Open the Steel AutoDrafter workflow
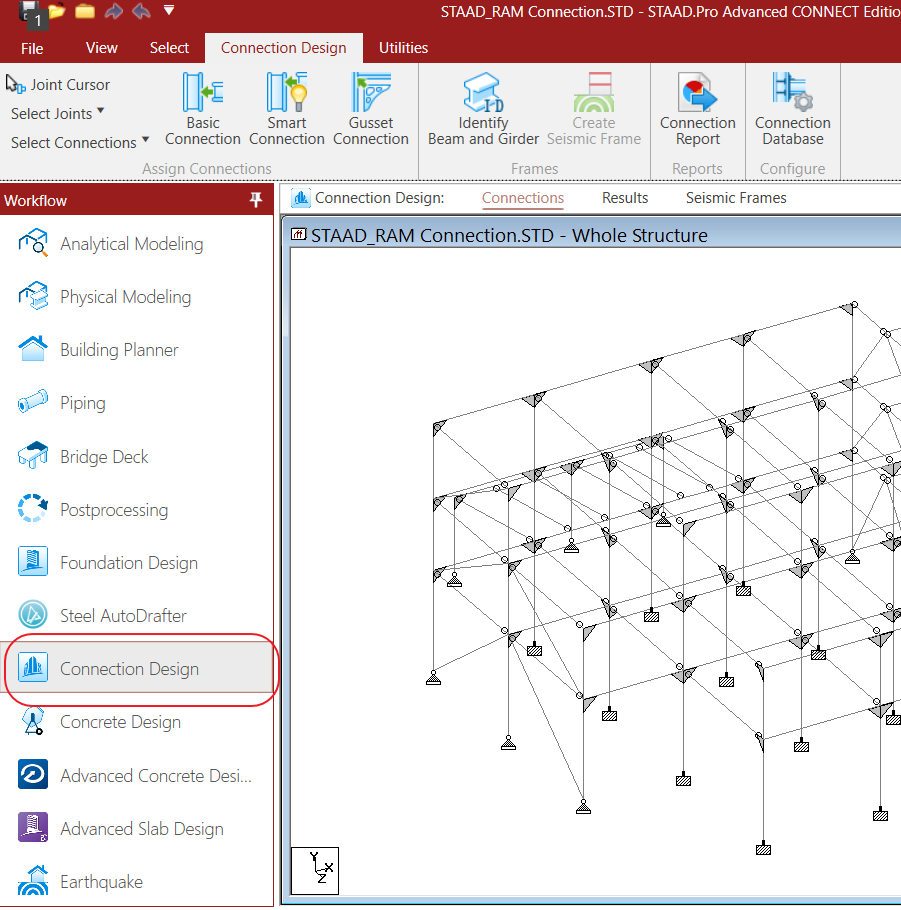This screenshot has height=910, width=901. tap(123, 616)
